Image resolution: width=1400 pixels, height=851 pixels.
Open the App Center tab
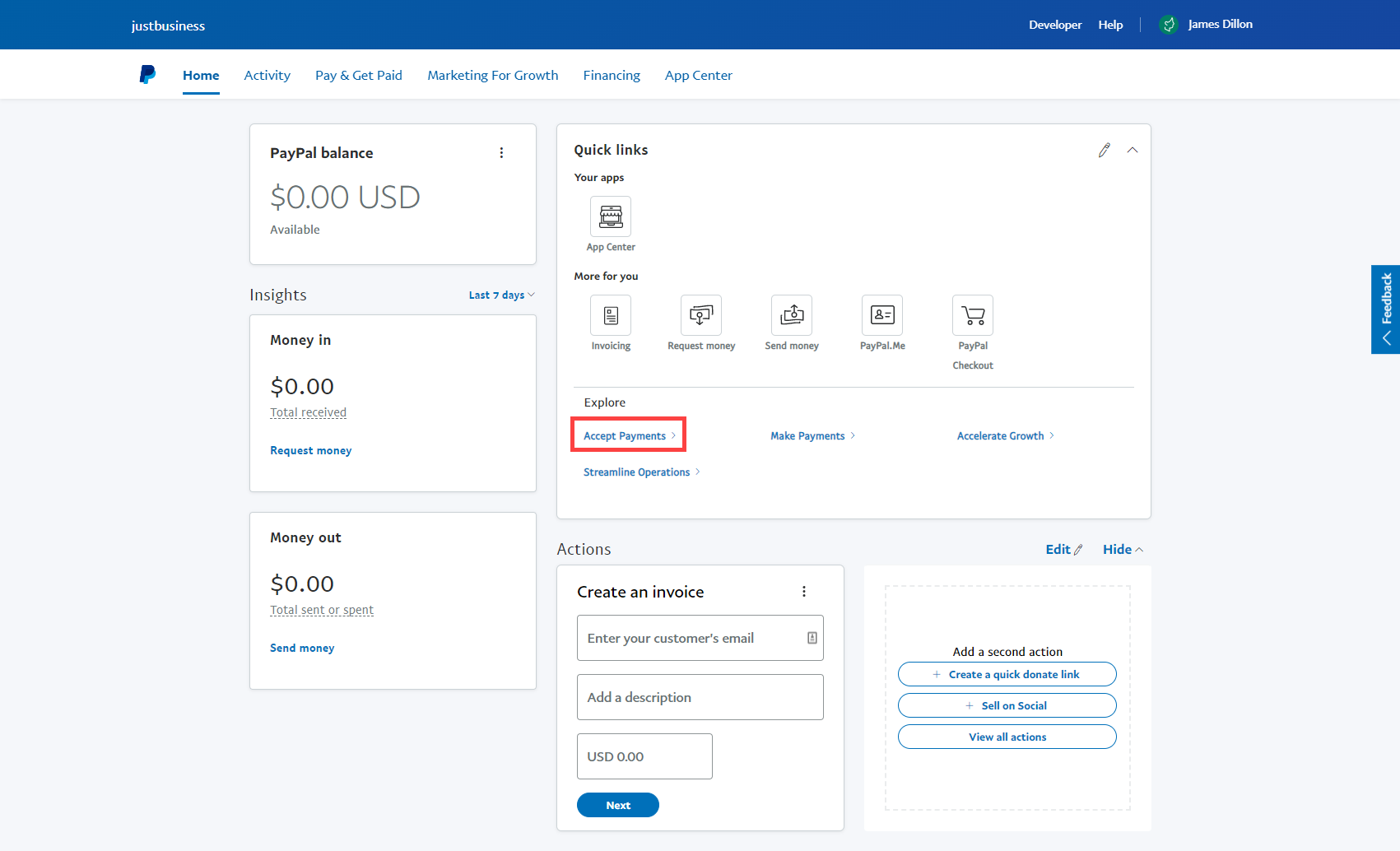click(x=699, y=75)
